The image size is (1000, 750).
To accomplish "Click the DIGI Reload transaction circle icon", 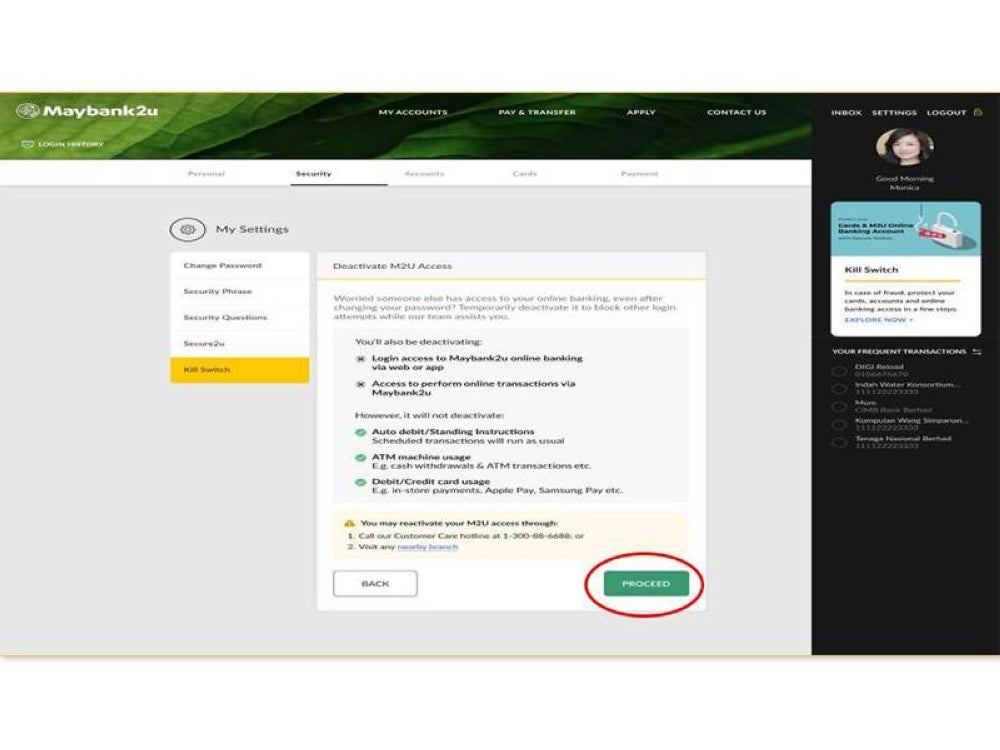I will click(840, 371).
